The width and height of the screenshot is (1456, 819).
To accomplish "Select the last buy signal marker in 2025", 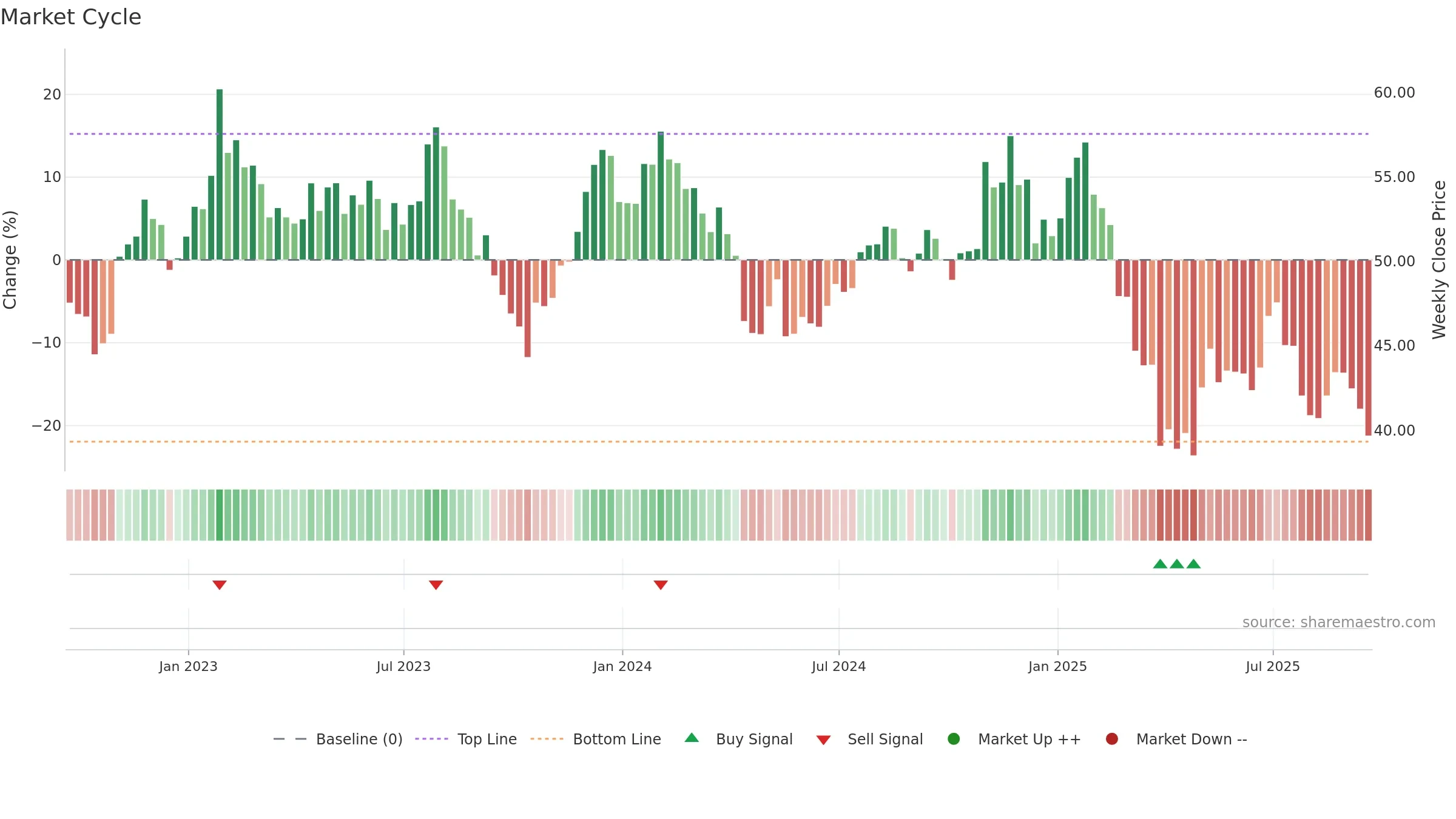I will [1193, 564].
